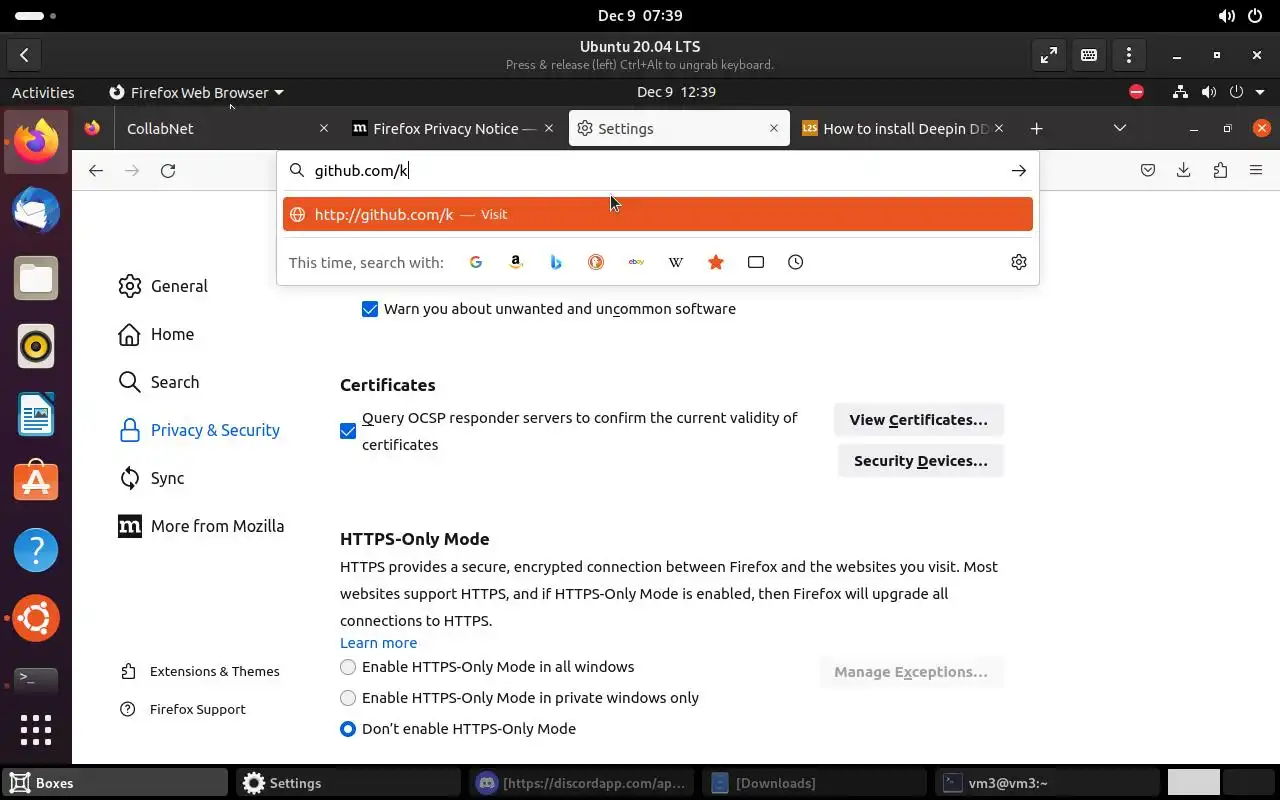The image size is (1280, 800).
Task: Open the Extensions puzzle icon
Action: pyautogui.click(x=1220, y=171)
